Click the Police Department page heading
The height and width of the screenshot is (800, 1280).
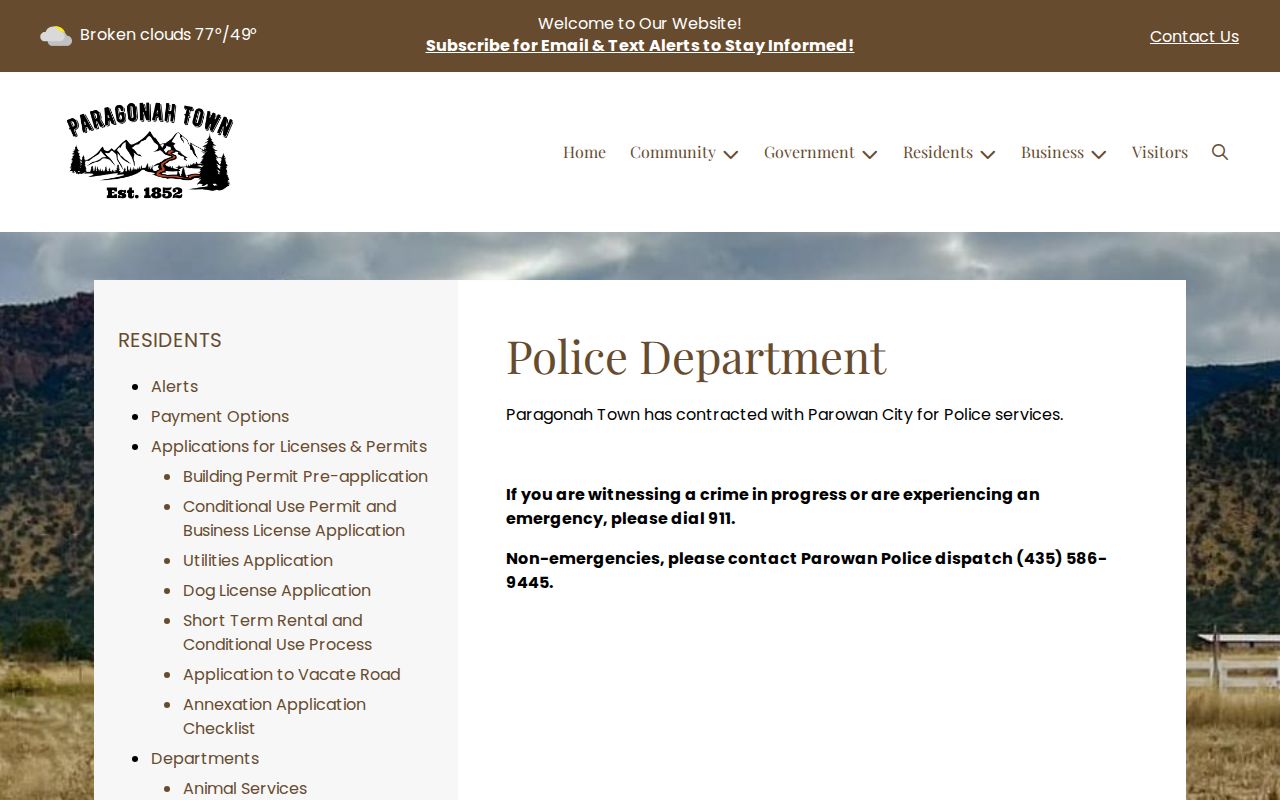696,356
